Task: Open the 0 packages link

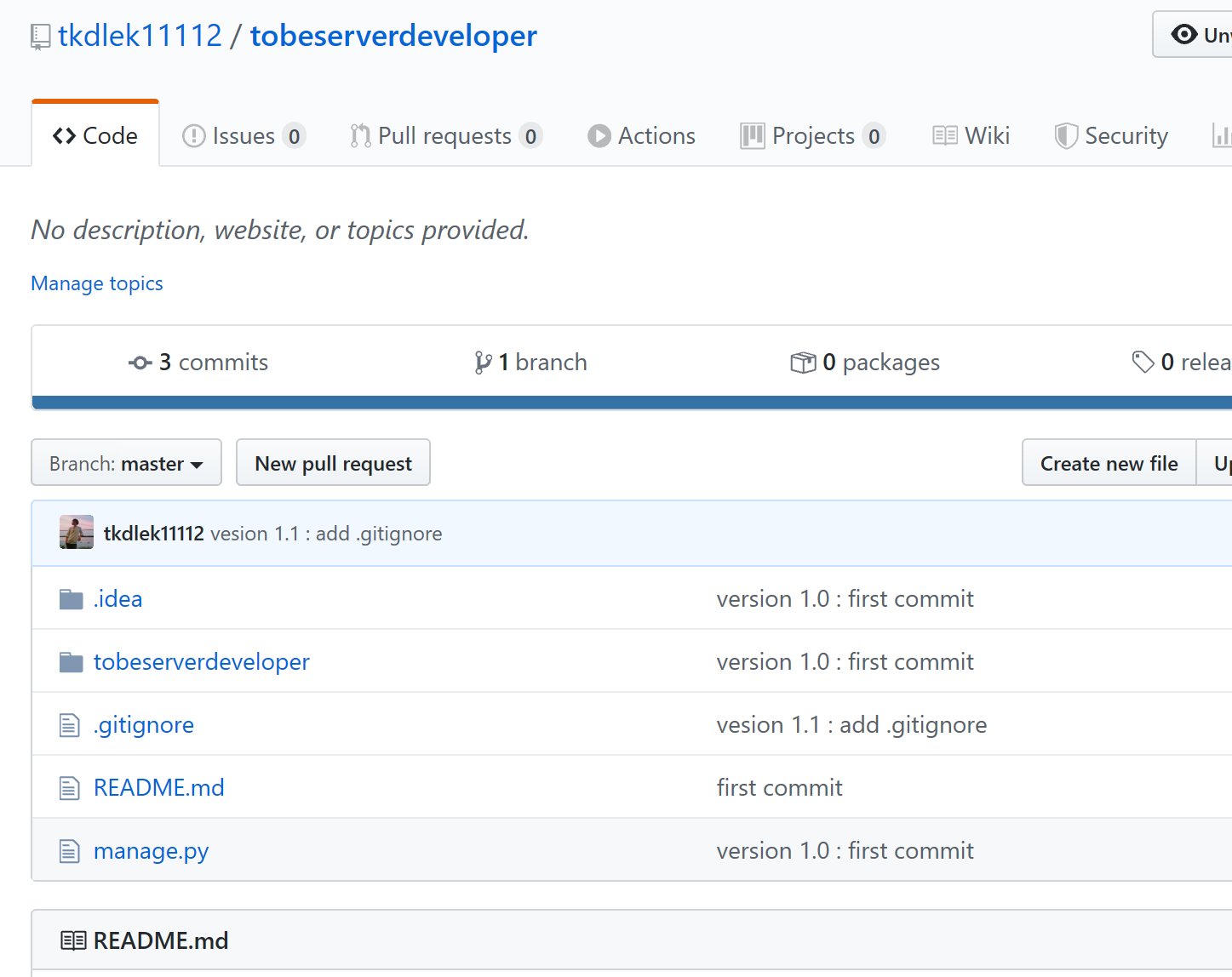Action: click(865, 363)
